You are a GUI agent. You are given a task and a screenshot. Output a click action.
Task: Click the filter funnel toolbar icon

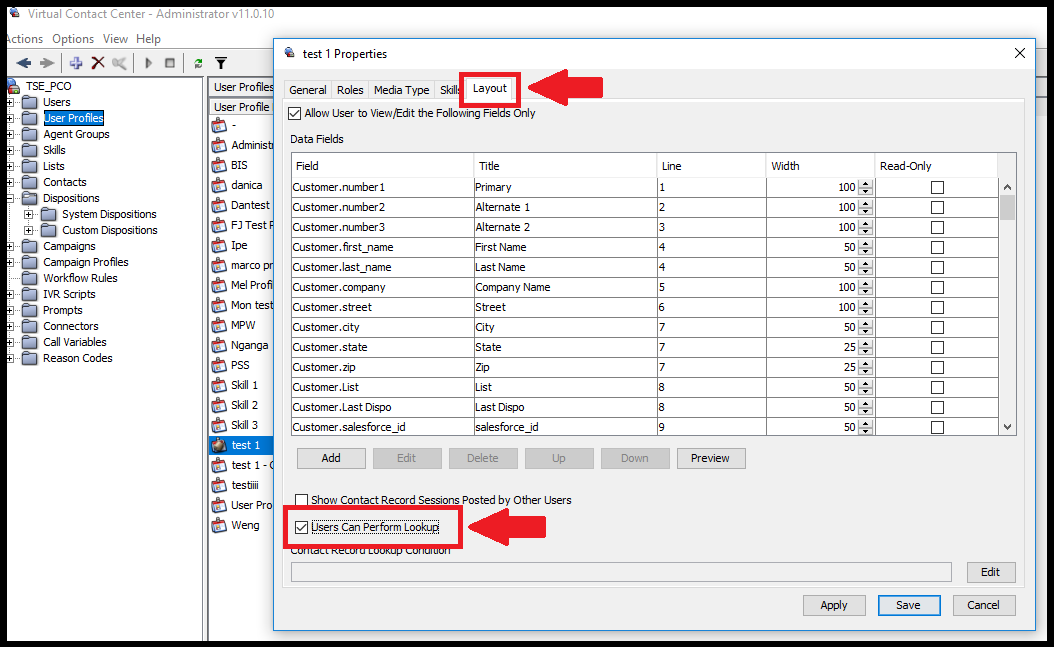(x=220, y=63)
